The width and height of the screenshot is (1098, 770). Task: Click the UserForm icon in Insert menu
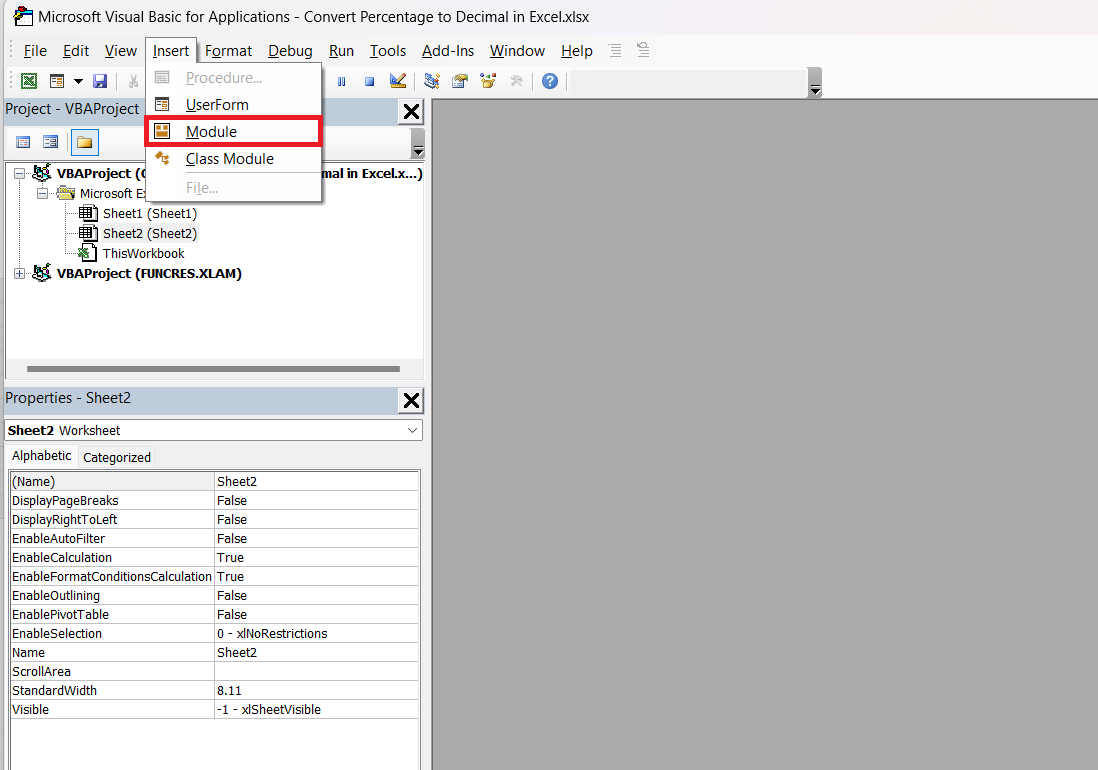click(x=162, y=104)
